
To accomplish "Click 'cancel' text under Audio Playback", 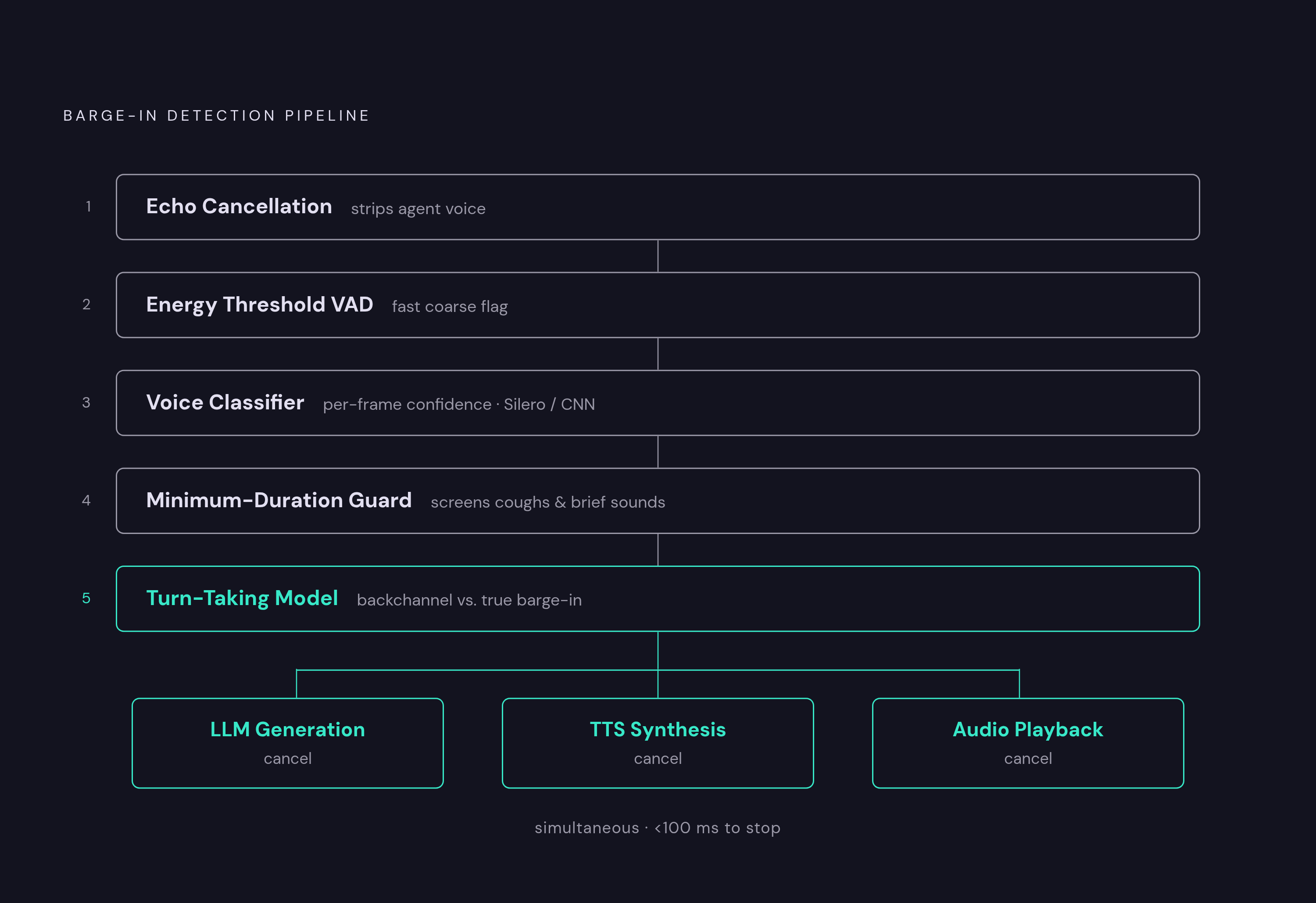I will (x=1028, y=759).
